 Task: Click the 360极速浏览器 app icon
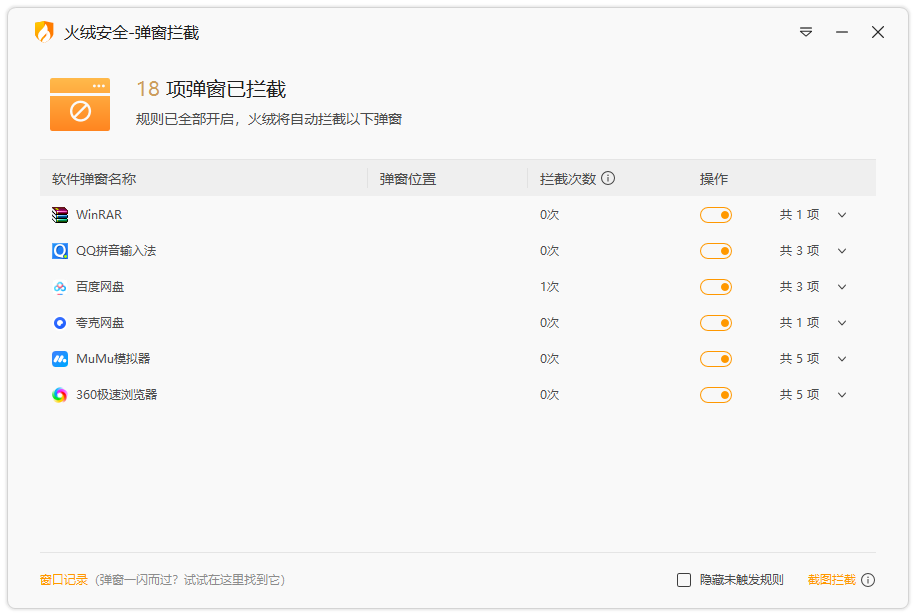[58, 394]
